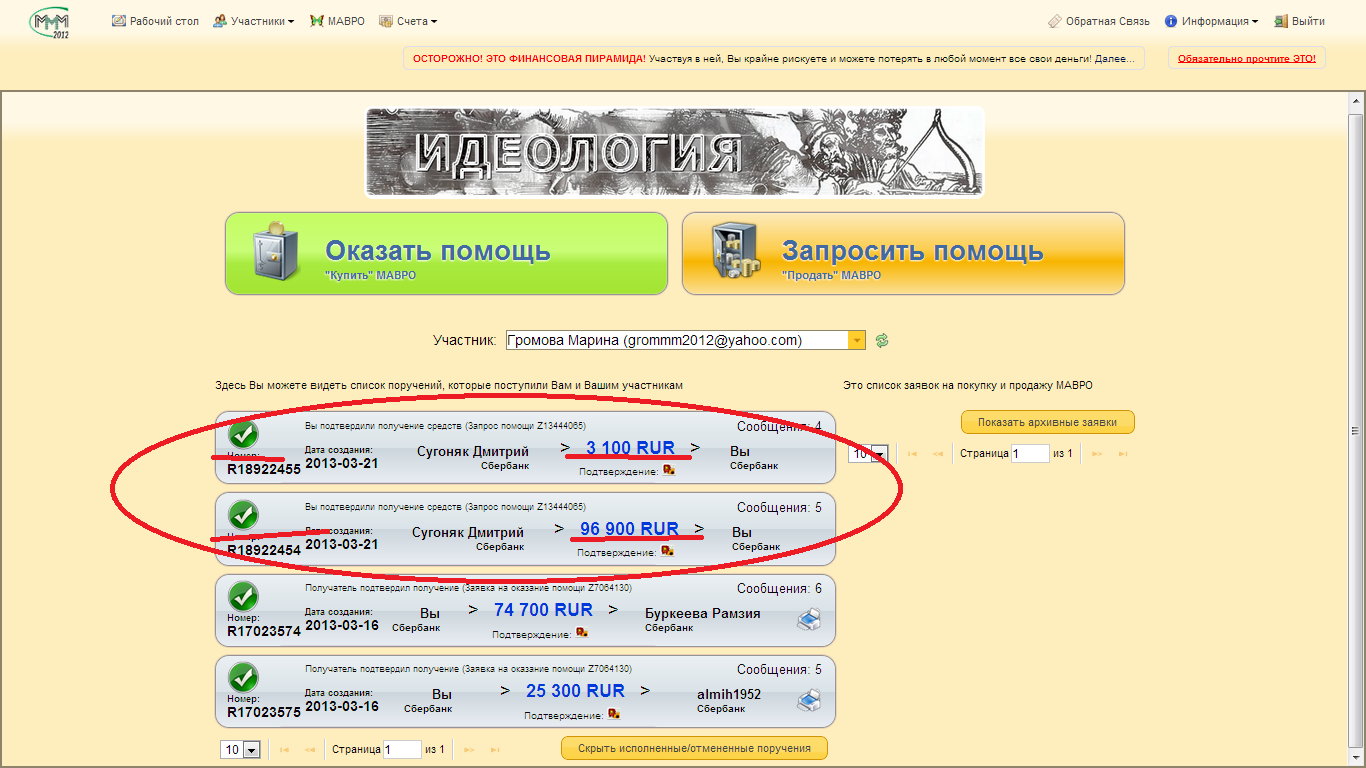The image size is (1366, 768).
Task: Click green checkmark of order R18922455
Action: coord(243,435)
